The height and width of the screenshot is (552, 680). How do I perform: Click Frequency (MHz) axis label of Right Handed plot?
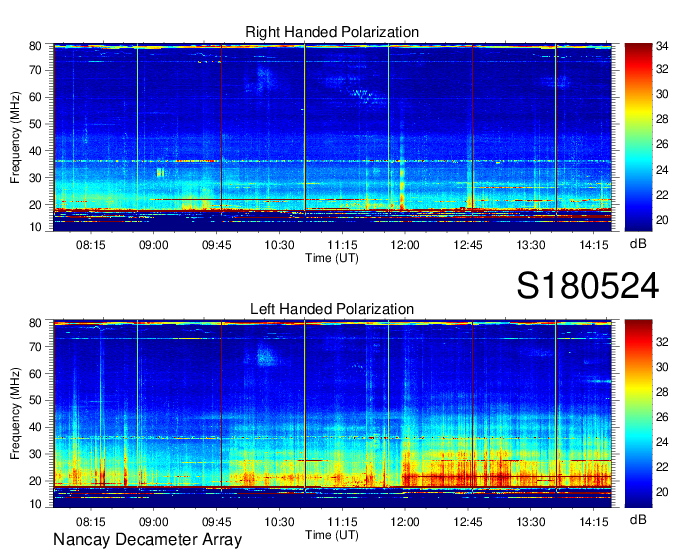15,137
